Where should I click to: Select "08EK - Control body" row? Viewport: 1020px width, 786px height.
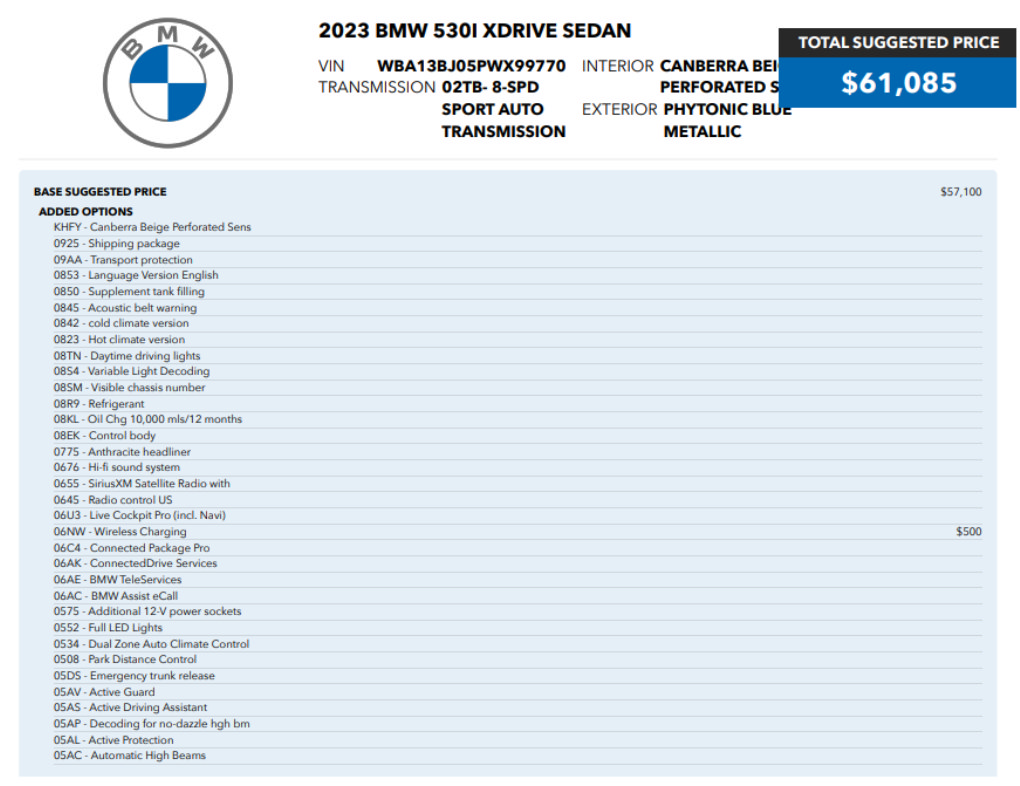[518, 436]
